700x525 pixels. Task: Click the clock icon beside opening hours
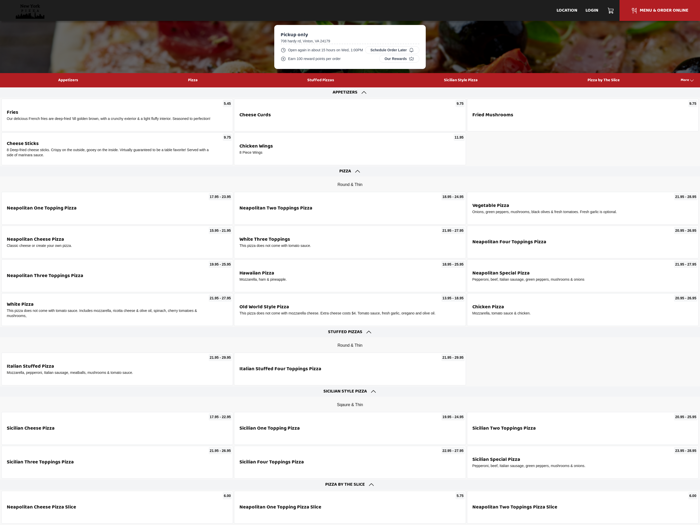click(283, 50)
